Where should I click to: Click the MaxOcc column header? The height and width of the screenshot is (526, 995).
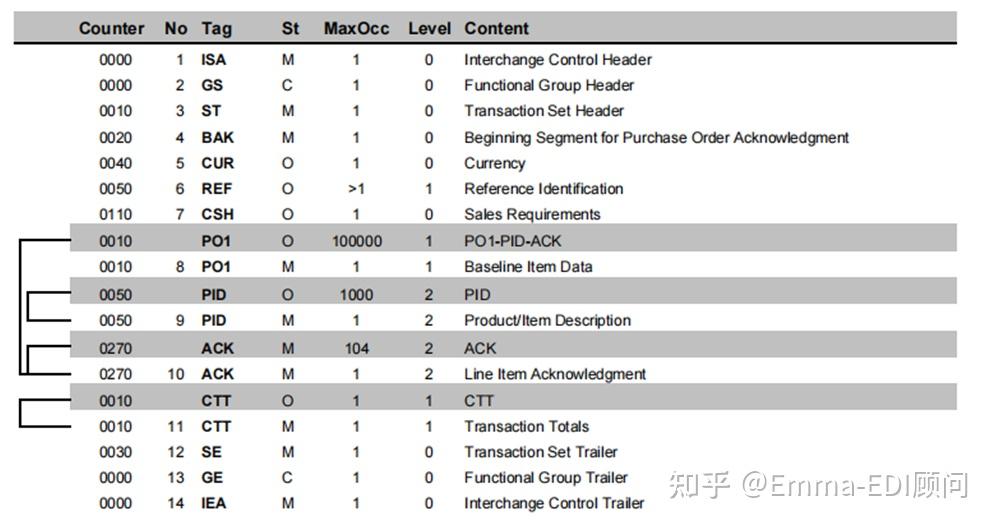(356, 29)
